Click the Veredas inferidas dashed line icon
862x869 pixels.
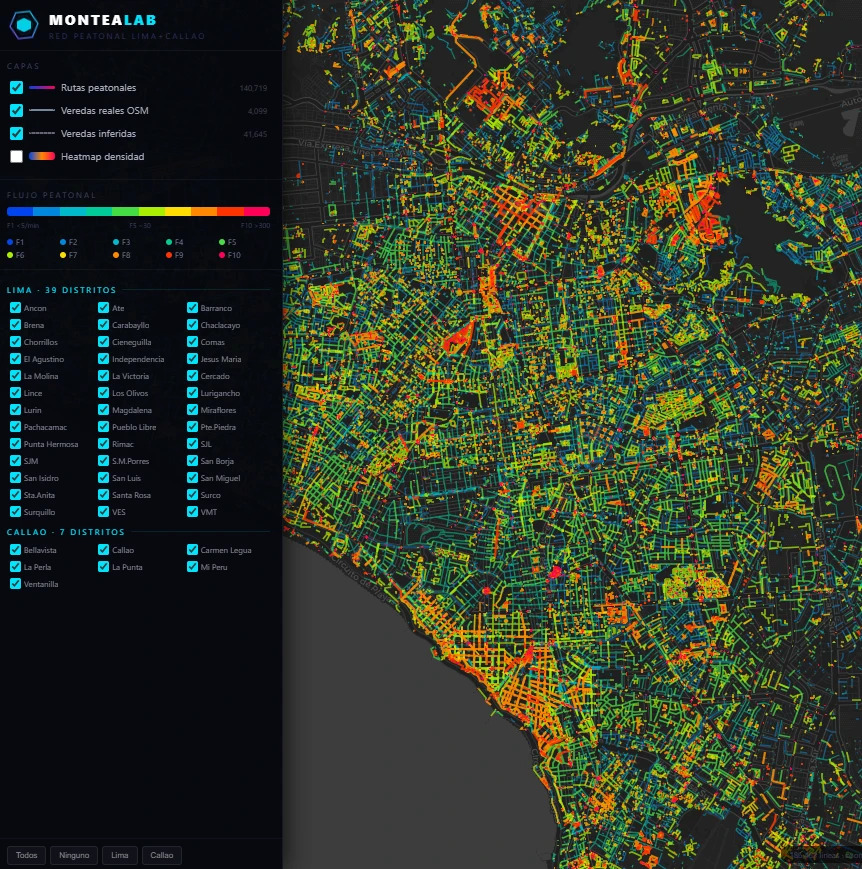click(x=42, y=134)
